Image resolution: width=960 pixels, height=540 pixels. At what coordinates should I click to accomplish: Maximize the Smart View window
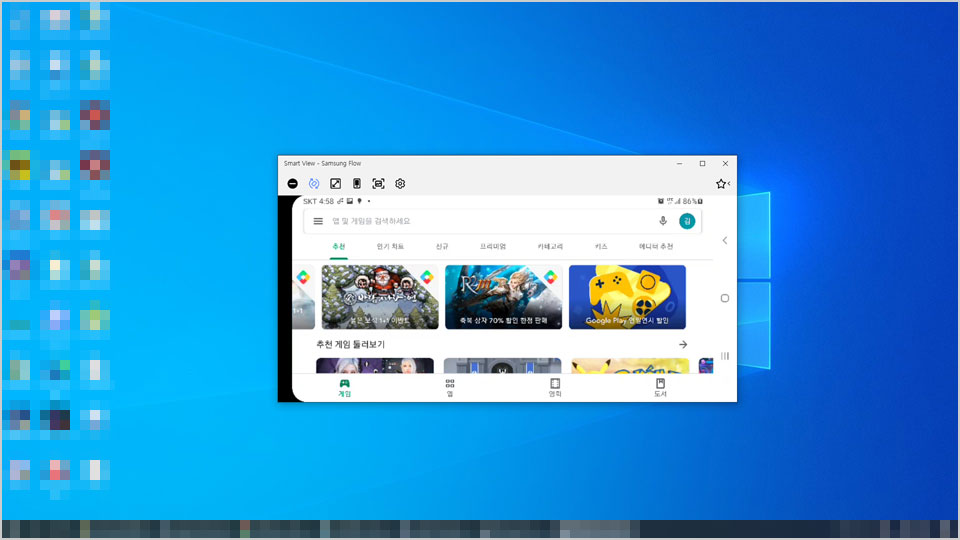[x=702, y=163]
